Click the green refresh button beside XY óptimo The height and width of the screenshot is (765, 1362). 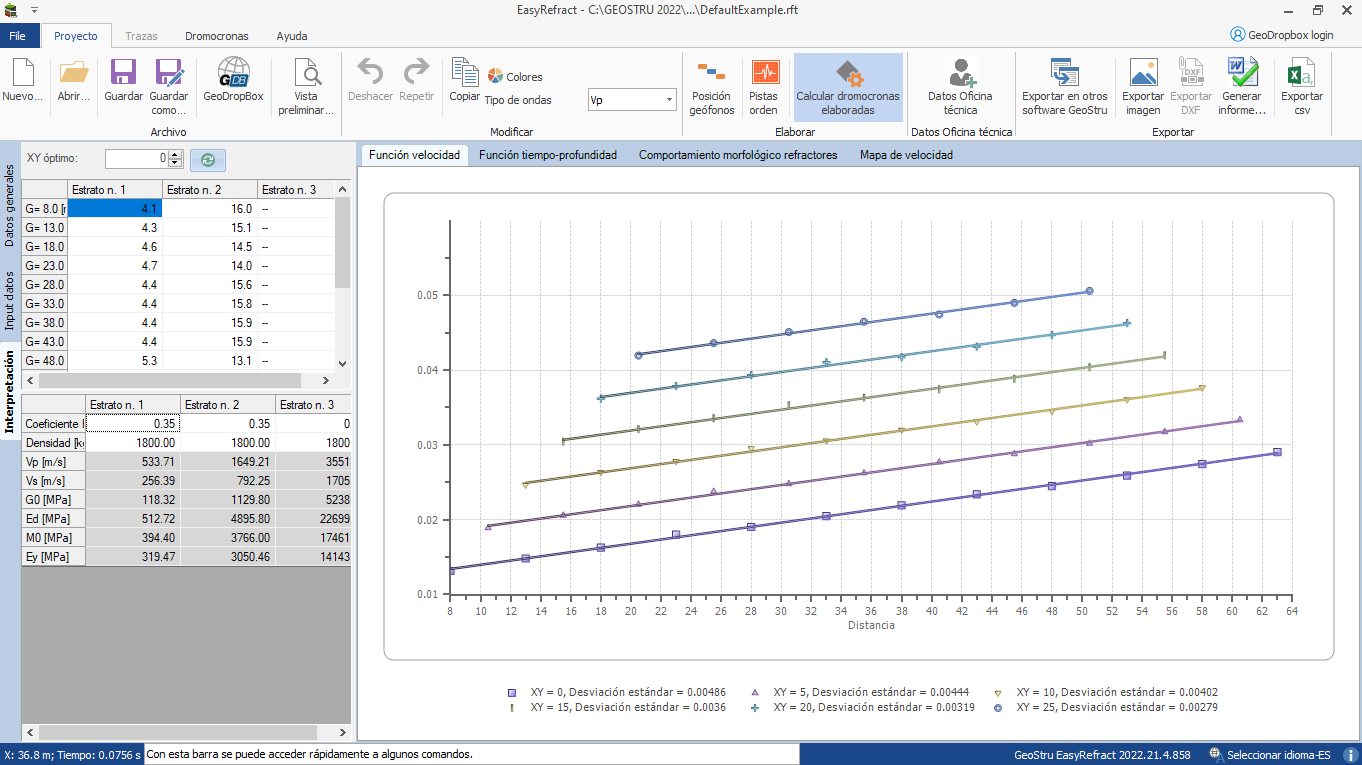pos(208,160)
